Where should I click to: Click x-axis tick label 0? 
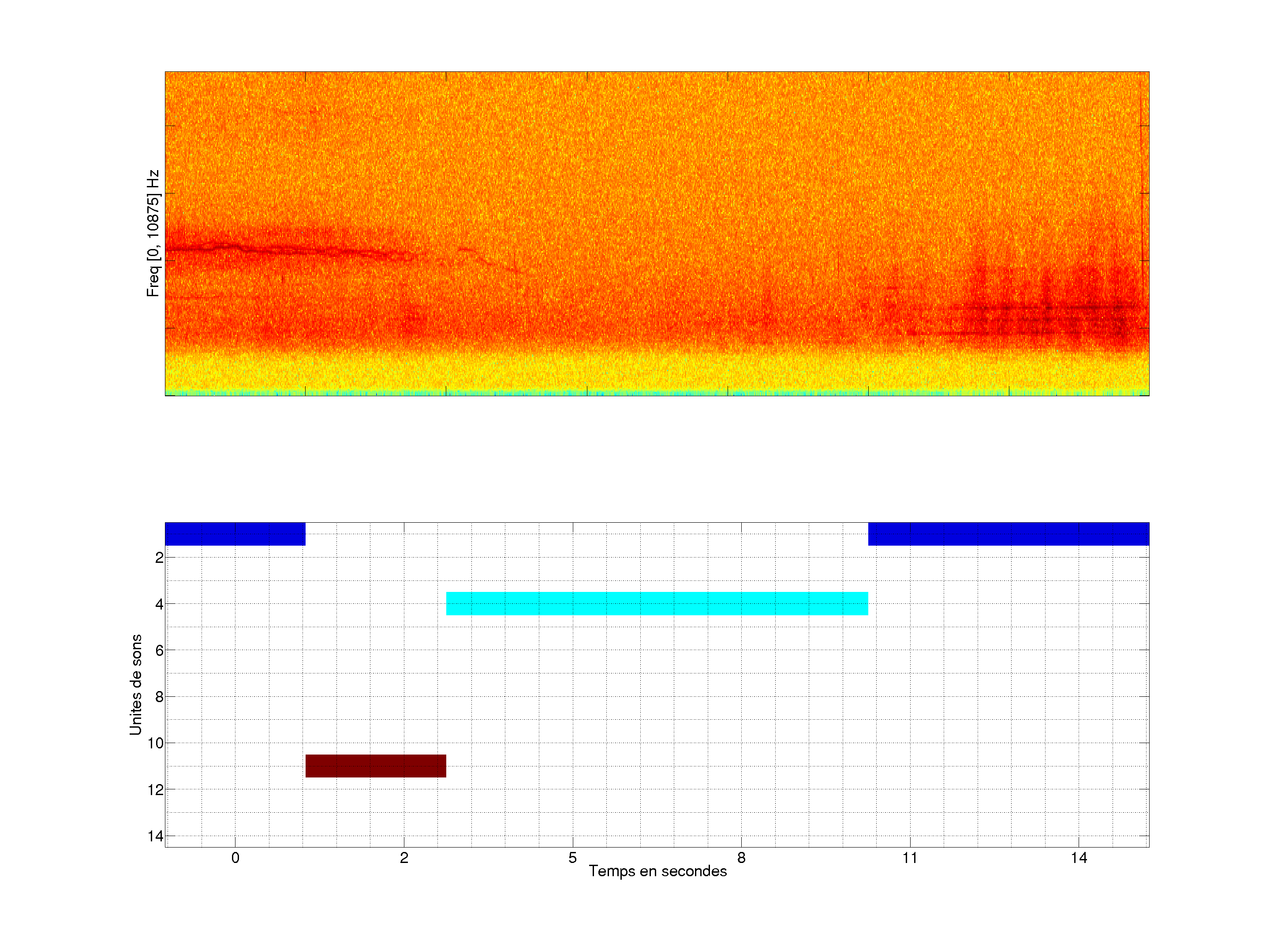pyautogui.click(x=235, y=858)
